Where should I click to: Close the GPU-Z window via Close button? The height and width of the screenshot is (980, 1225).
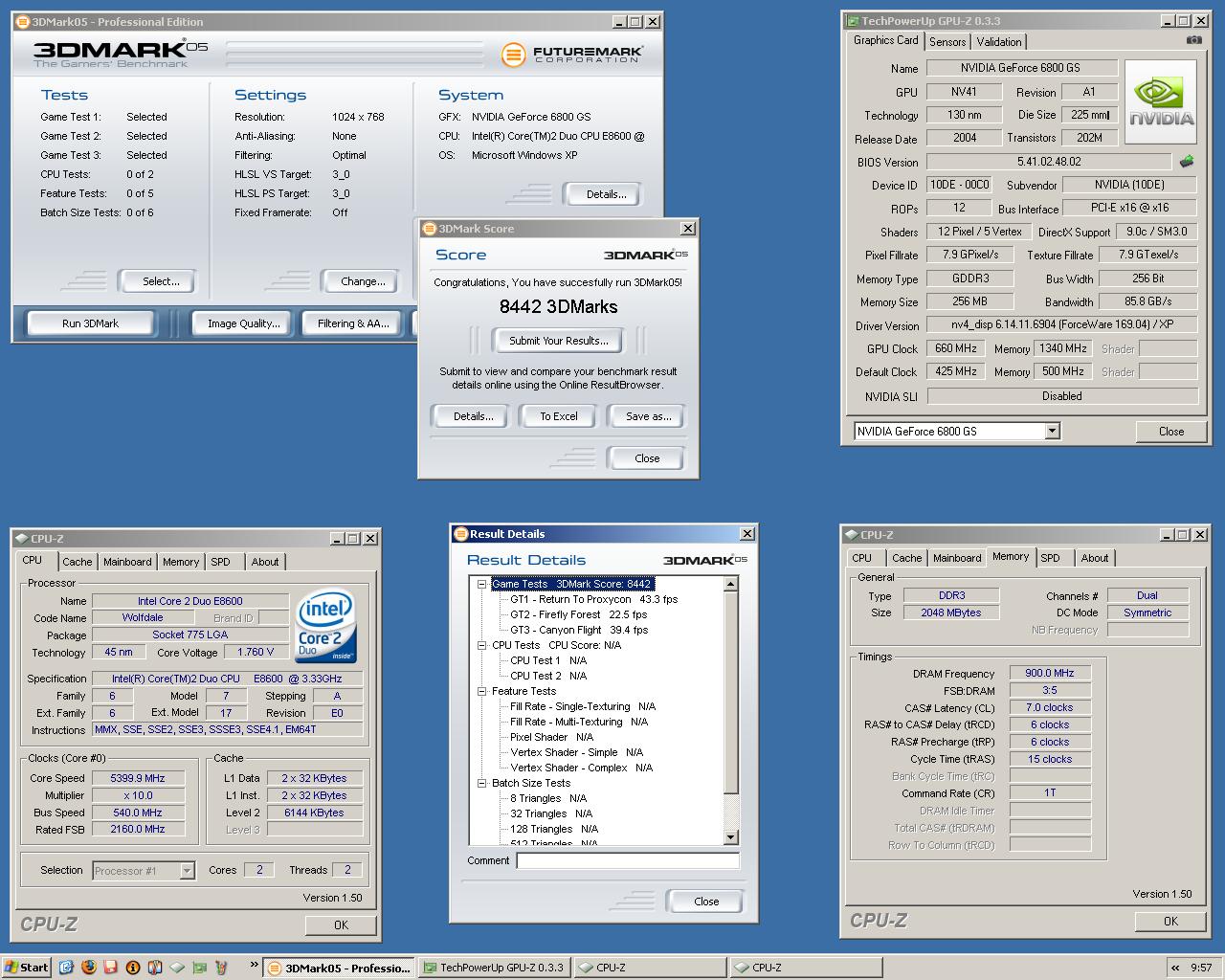[x=1171, y=432]
